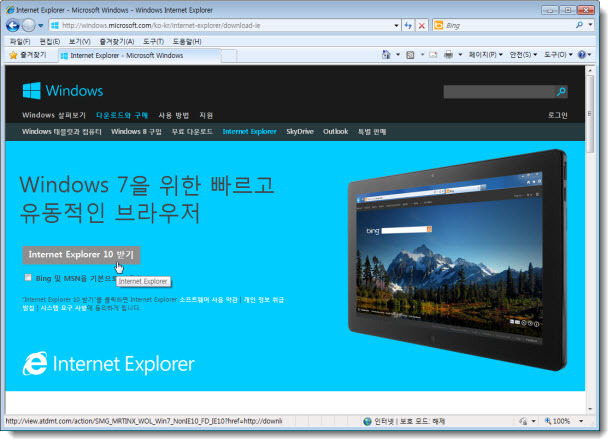Click the 즐겨찾기 favorites star button
The height and width of the screenshot is (446, 615).
pyautogui.click(x=27, y=55)
